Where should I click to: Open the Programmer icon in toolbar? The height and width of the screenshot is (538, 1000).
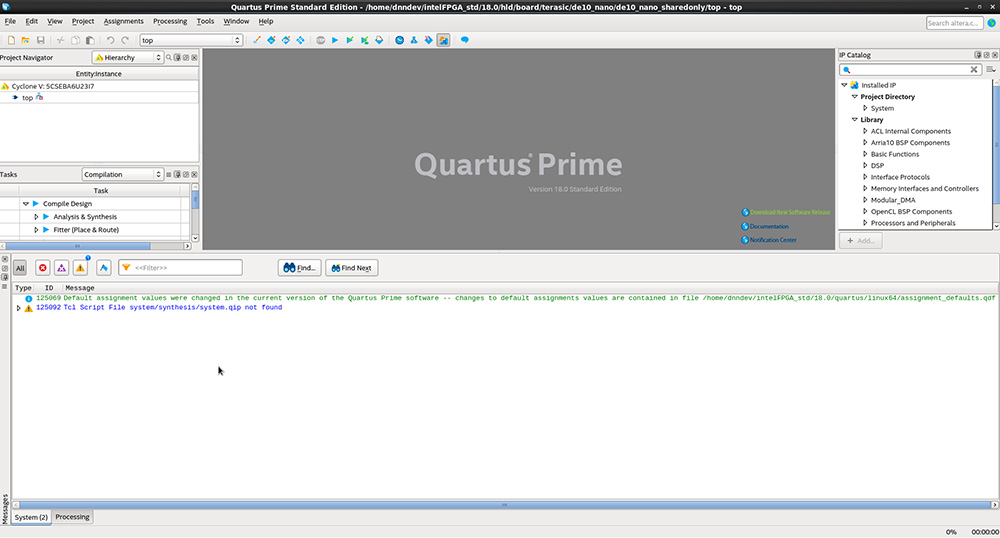click(x=429, y=40)
